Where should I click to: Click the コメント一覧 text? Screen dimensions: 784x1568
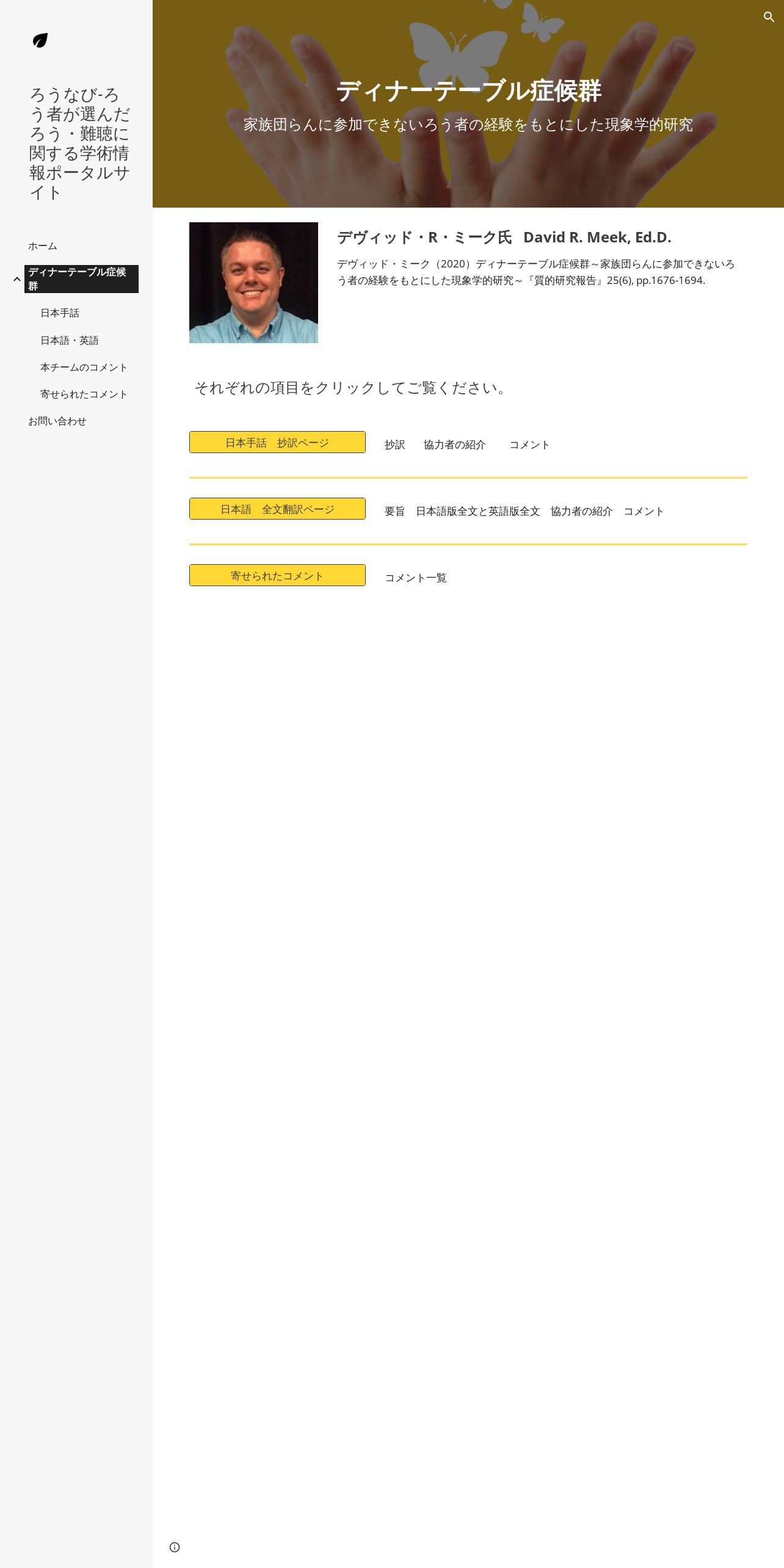click(x=416, y=578)
